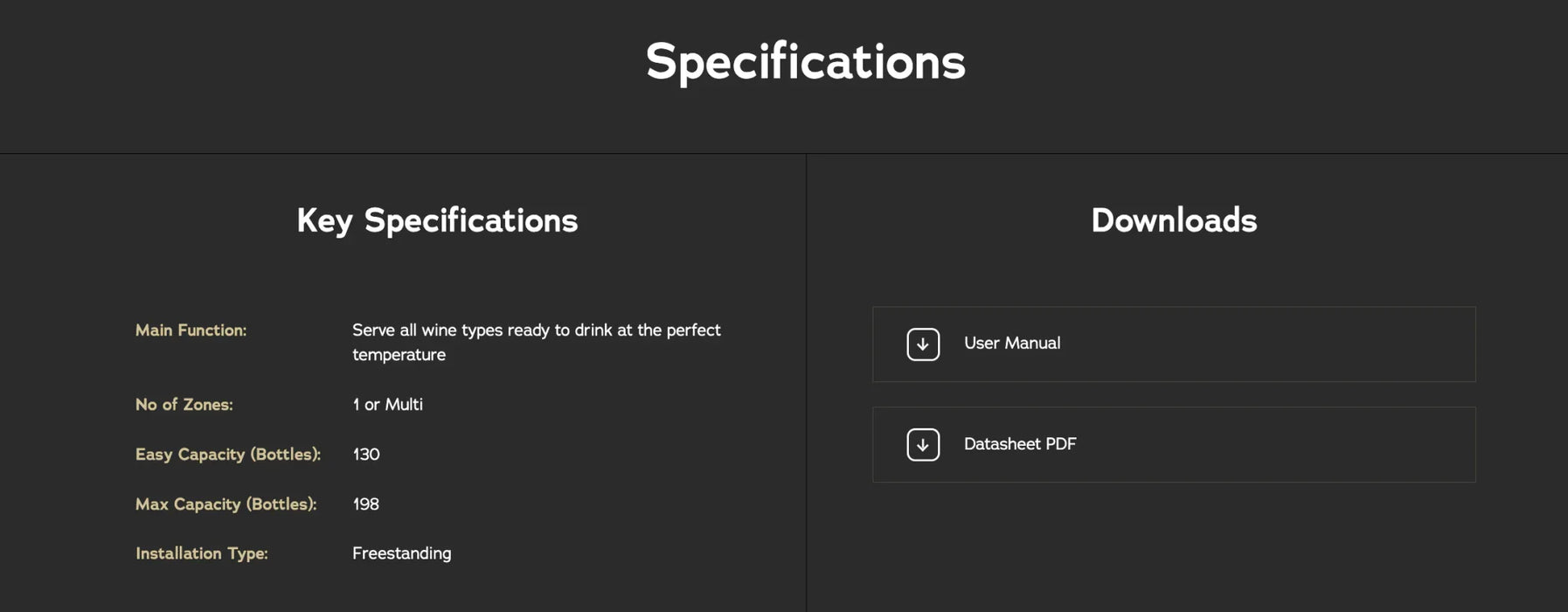Select the Main Function label
The height and width of the screenshot is (612, 1568).
point(191,330)
